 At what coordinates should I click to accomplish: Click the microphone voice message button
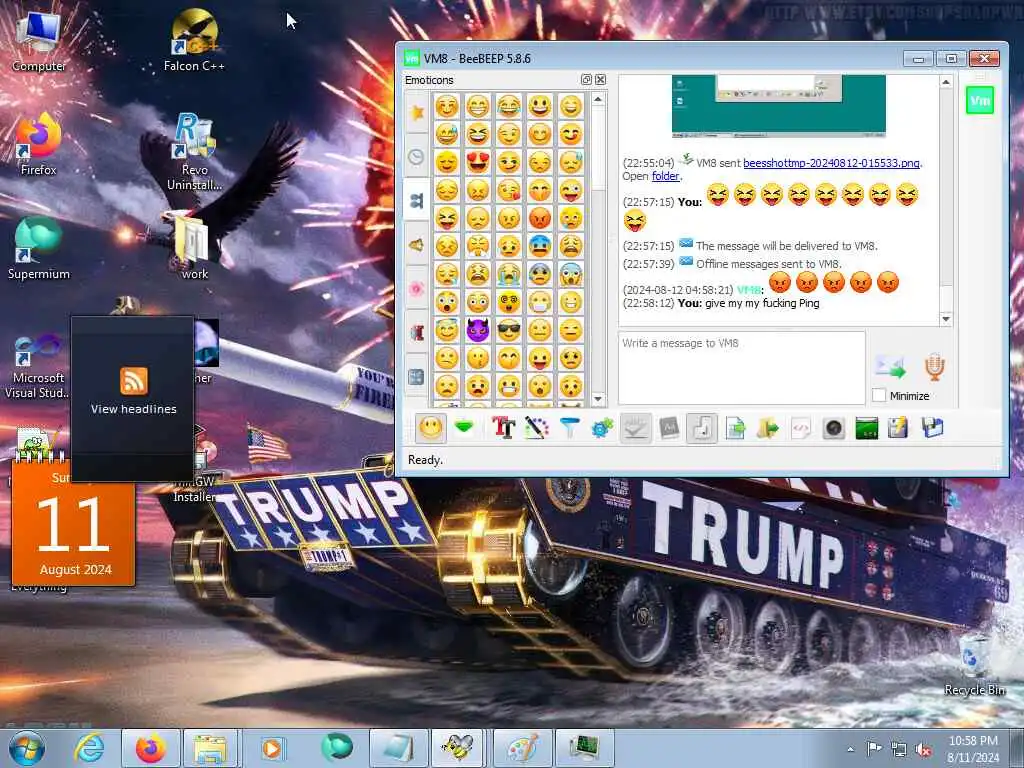935,366
